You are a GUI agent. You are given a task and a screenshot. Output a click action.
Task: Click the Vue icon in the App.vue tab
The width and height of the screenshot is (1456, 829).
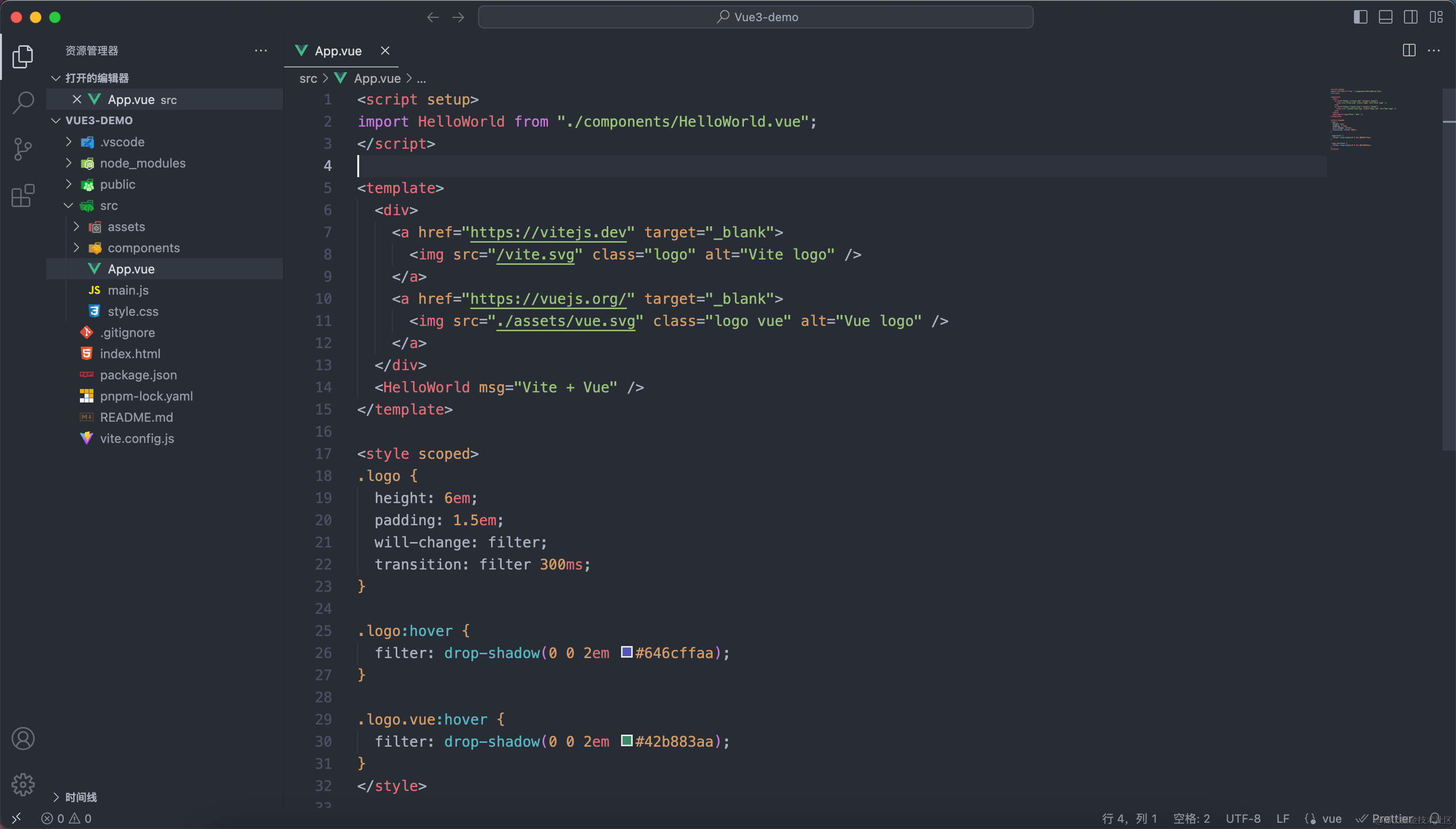click(301, 51)
